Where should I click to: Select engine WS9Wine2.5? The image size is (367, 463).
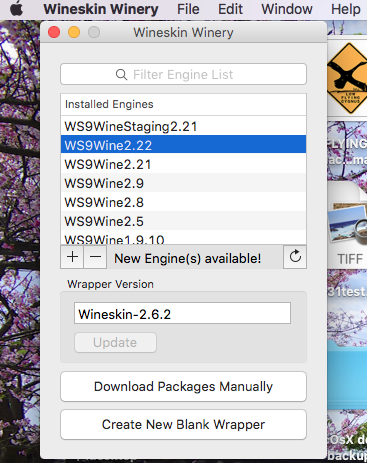(x=183, y=221)
